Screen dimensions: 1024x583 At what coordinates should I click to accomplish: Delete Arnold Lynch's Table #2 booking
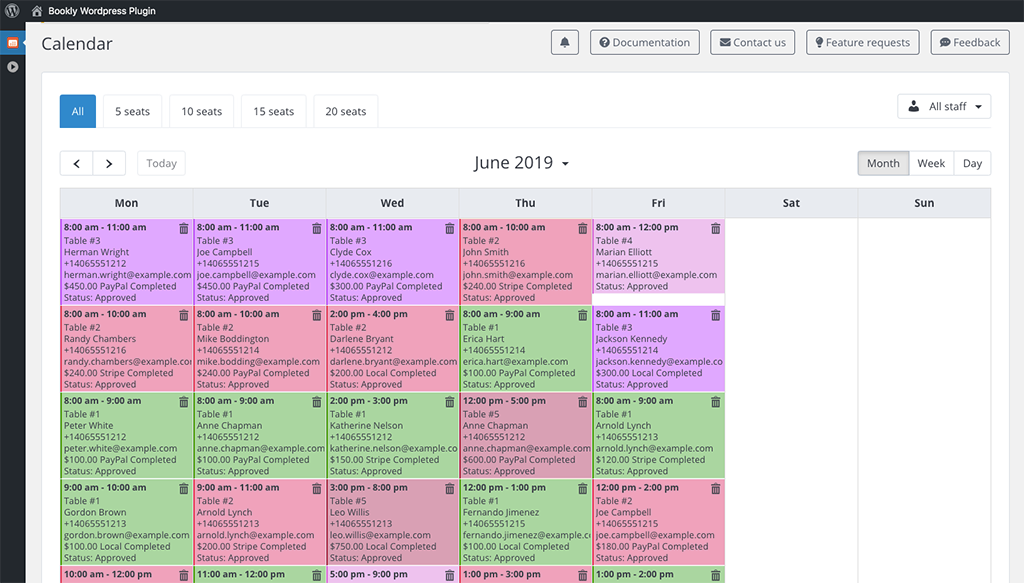(x=317, y=488)
